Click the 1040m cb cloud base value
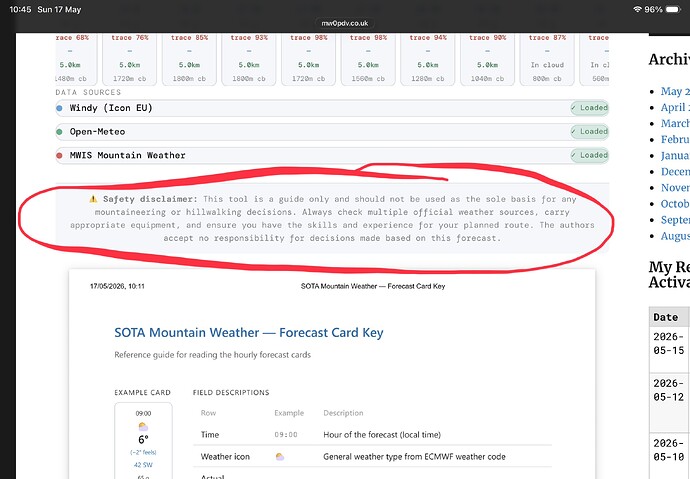This screenshot has width=690, height=479. coord(487,79)
